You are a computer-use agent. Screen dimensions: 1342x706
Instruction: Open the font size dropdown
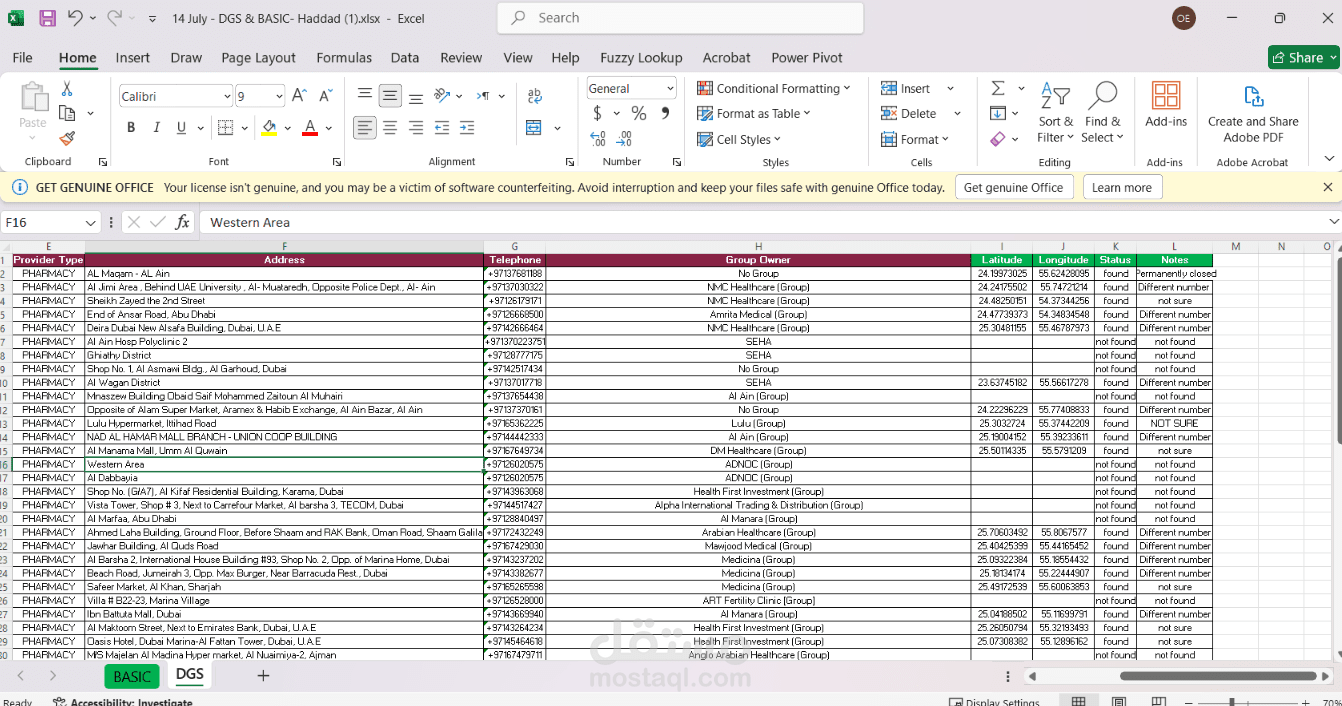coord(278,96)
